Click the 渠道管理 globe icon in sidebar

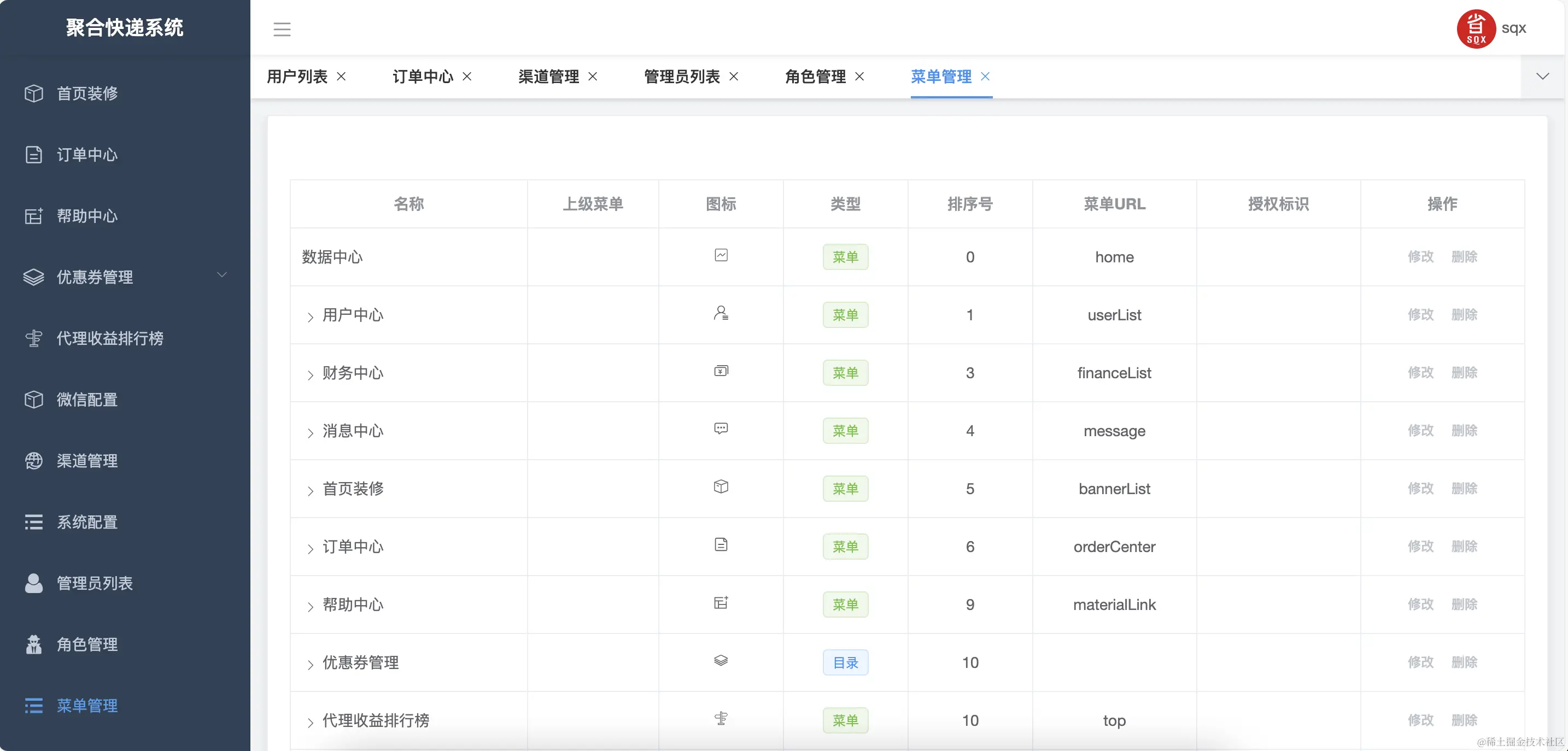pyautogui.click(x=34, y=461)
